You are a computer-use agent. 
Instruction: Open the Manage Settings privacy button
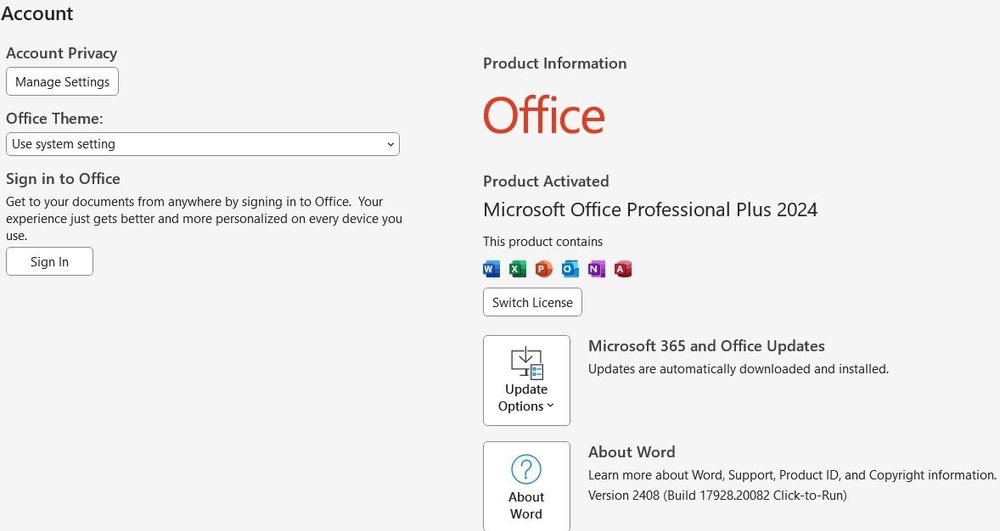tap(62, 82)
